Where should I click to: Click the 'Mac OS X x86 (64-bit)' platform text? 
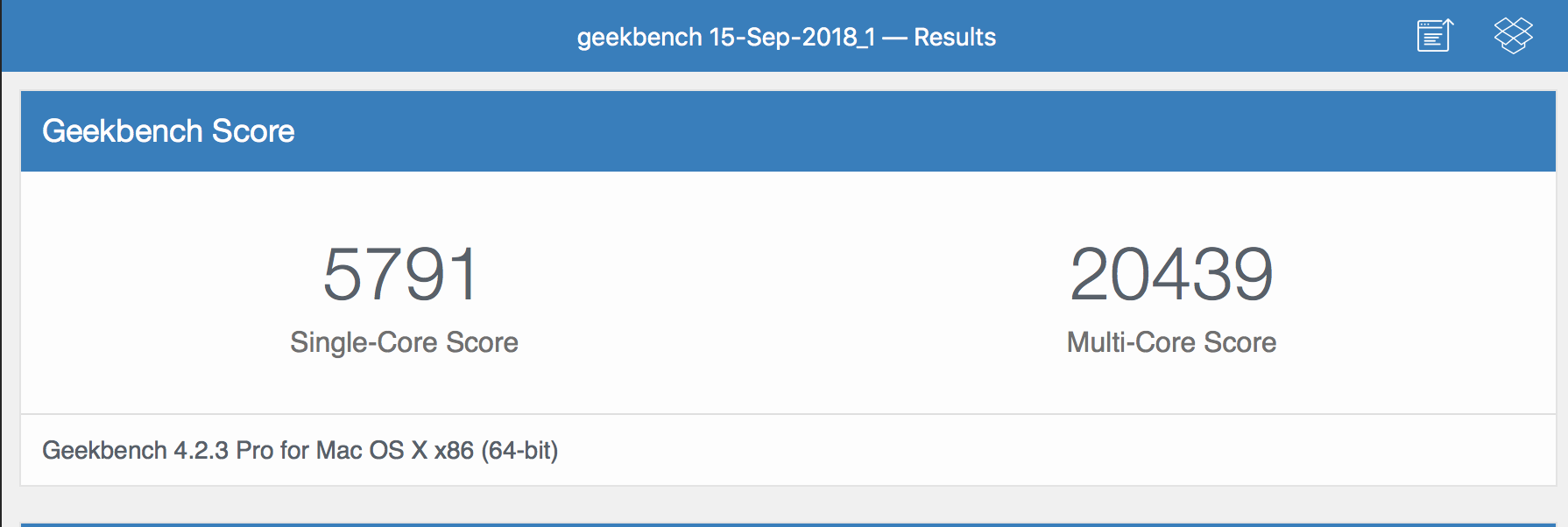[437, 450]
